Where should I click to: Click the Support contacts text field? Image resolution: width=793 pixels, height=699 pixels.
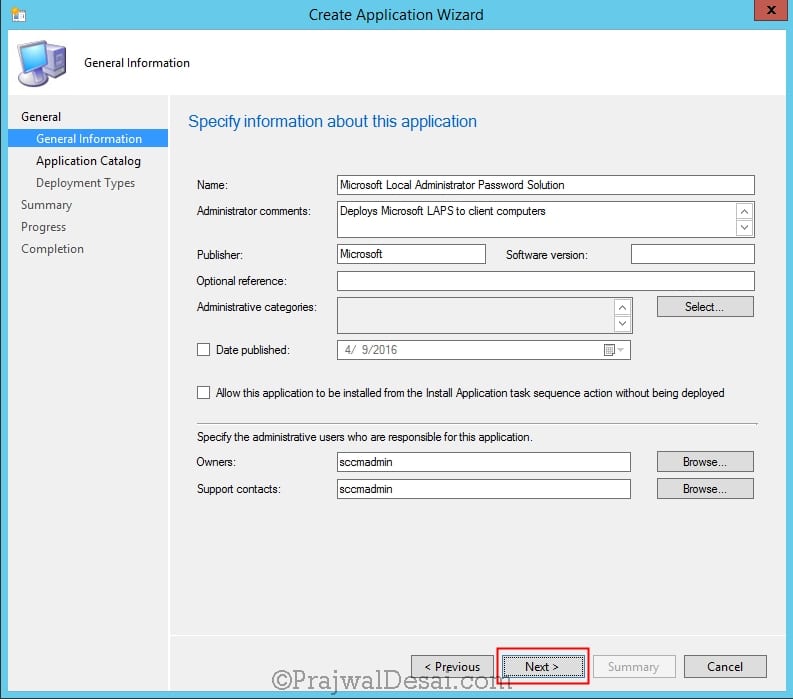tap(483, 489)
